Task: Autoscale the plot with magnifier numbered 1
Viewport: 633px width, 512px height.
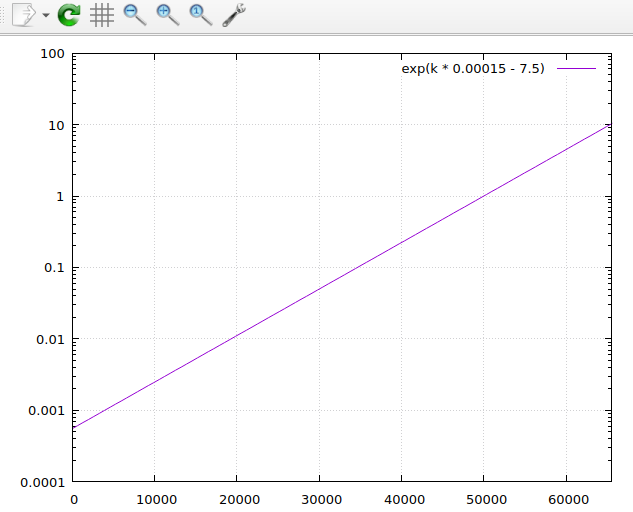Action: [x=201, y=15]
